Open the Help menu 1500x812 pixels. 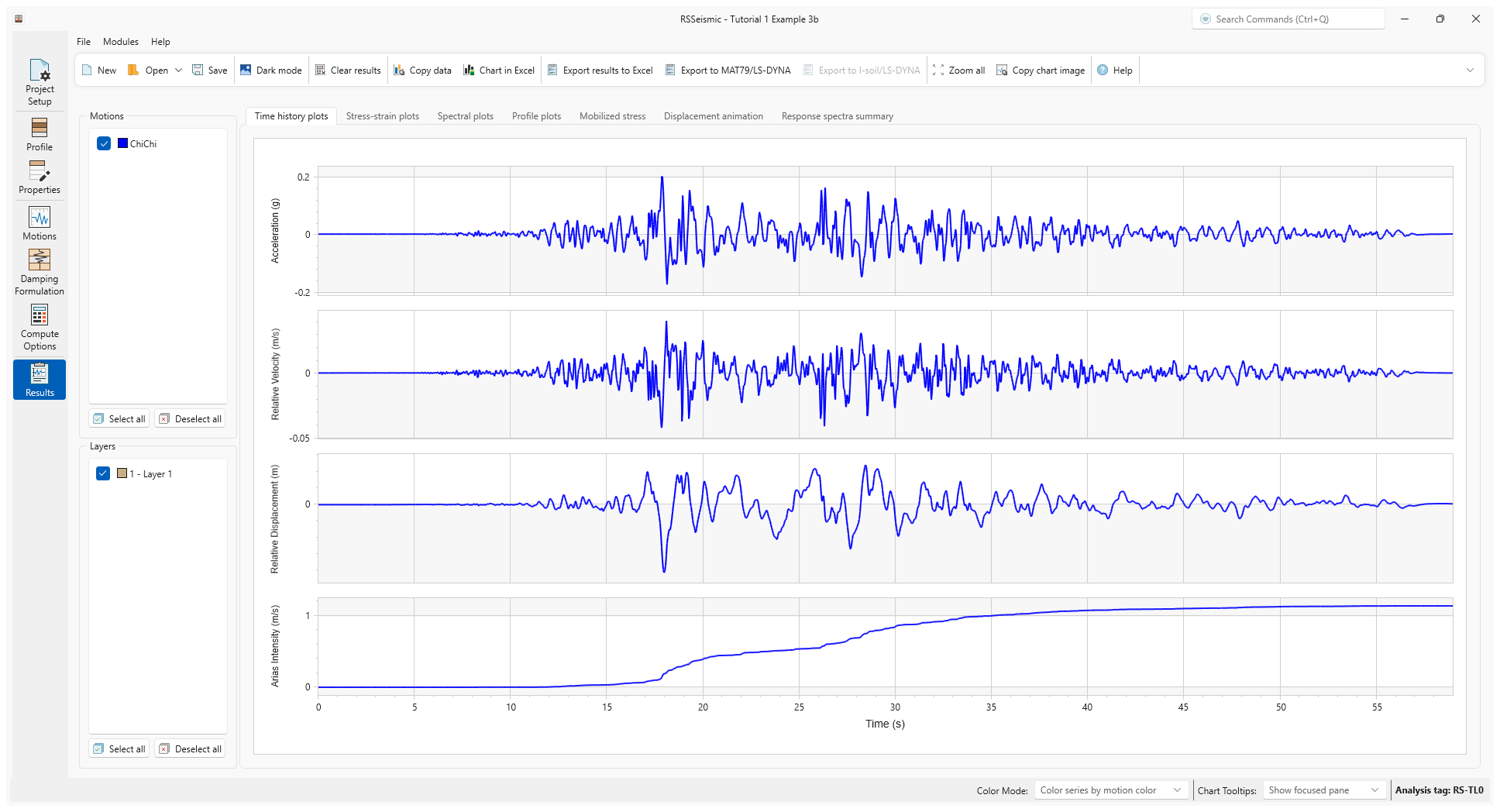(x=160, y=42)
